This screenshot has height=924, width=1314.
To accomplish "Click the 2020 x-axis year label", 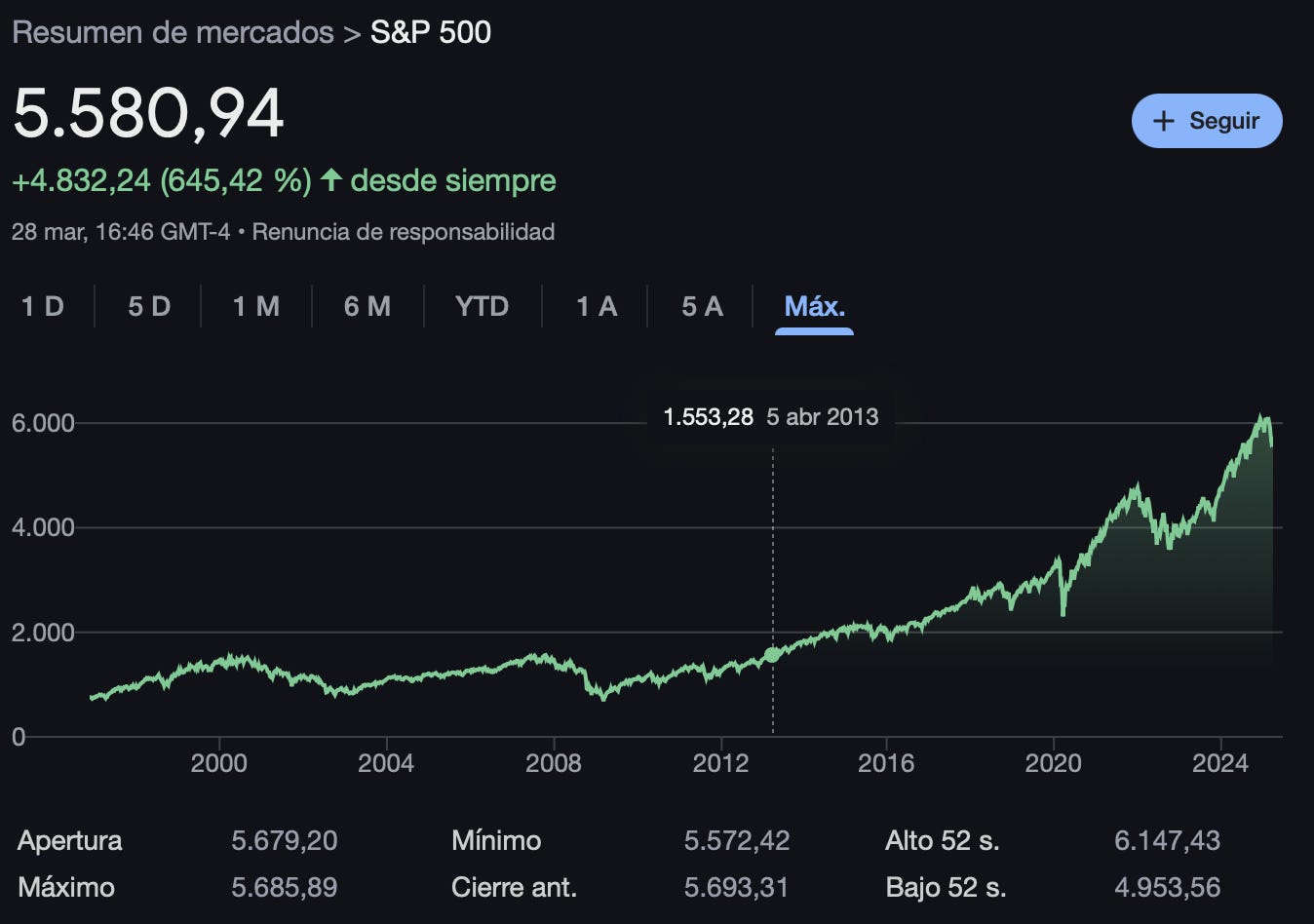I will 1054,763.
